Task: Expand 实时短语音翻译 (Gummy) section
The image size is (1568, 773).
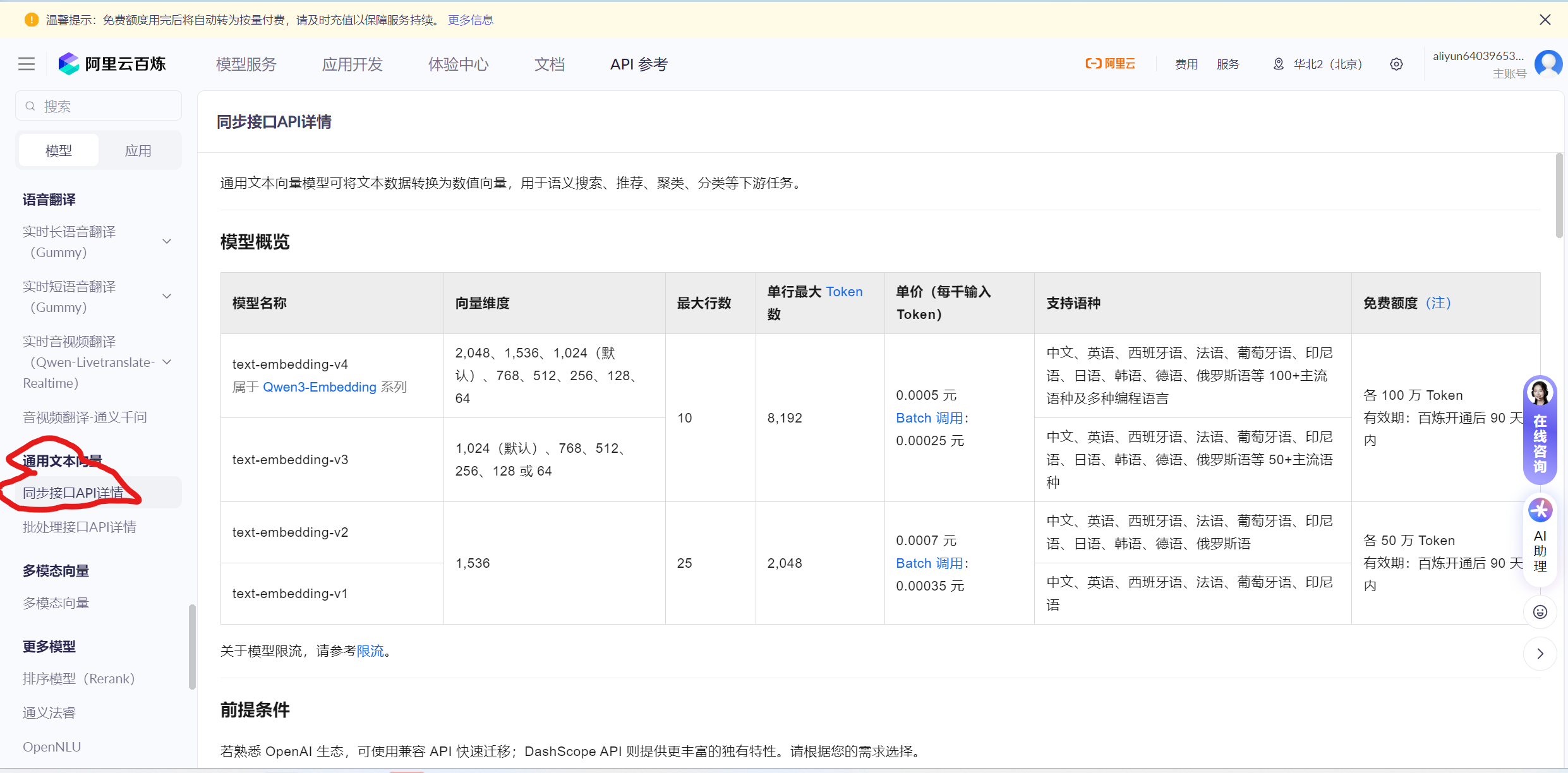Action: coord(167,296)
